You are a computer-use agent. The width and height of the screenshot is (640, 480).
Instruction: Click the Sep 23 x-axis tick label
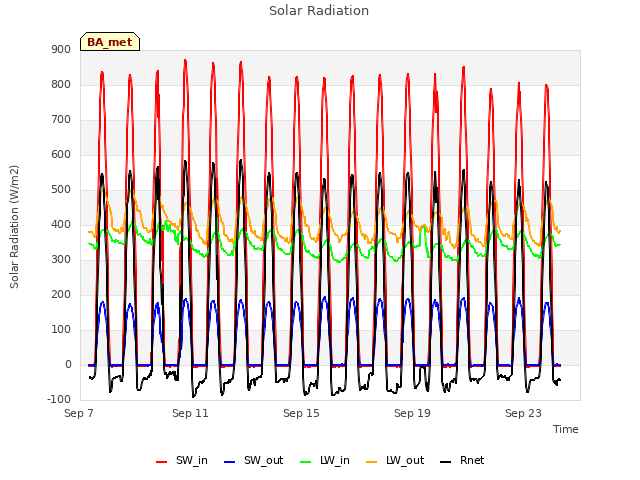pos(523,413)
